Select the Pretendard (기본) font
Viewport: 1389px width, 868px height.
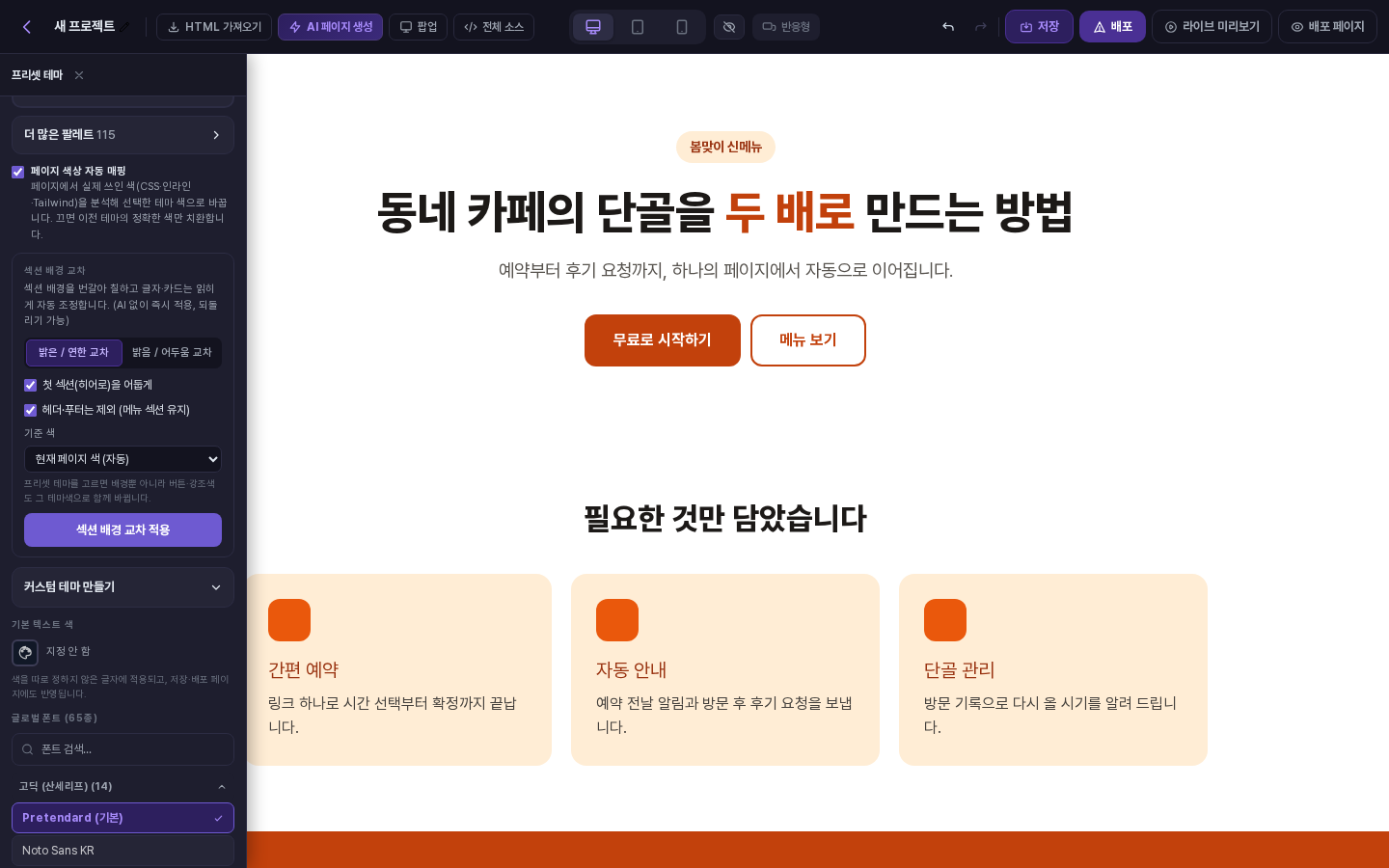point(123,818)
